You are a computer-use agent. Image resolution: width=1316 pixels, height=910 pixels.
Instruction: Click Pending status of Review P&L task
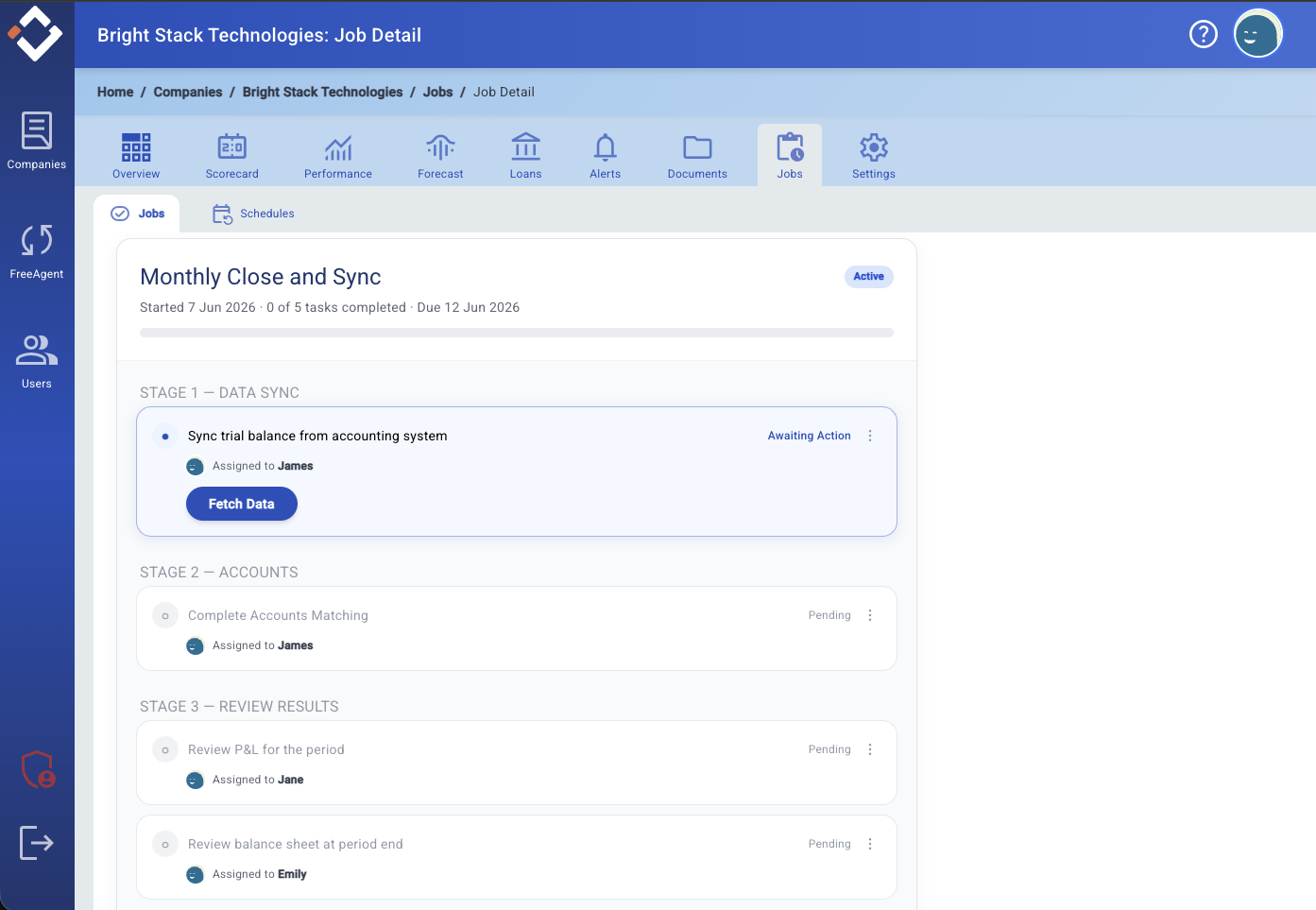829,749
